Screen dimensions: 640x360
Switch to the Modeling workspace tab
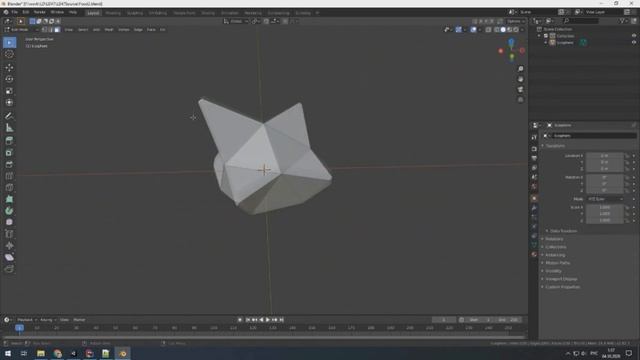113,13
